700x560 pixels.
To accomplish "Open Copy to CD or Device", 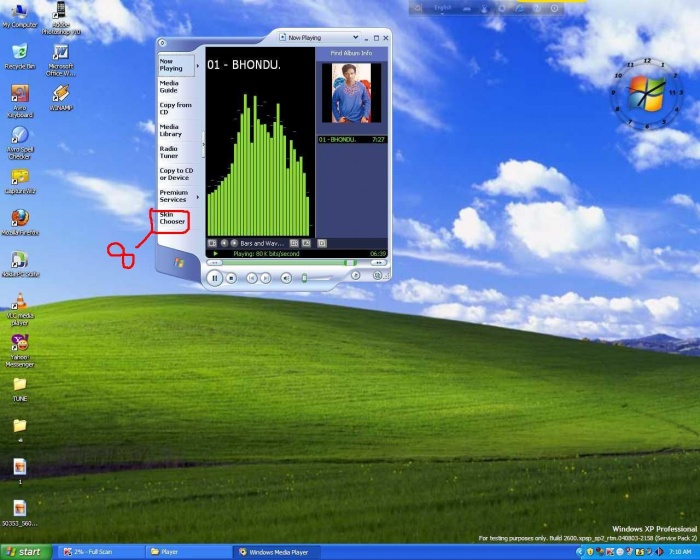I will pos(176,174).
